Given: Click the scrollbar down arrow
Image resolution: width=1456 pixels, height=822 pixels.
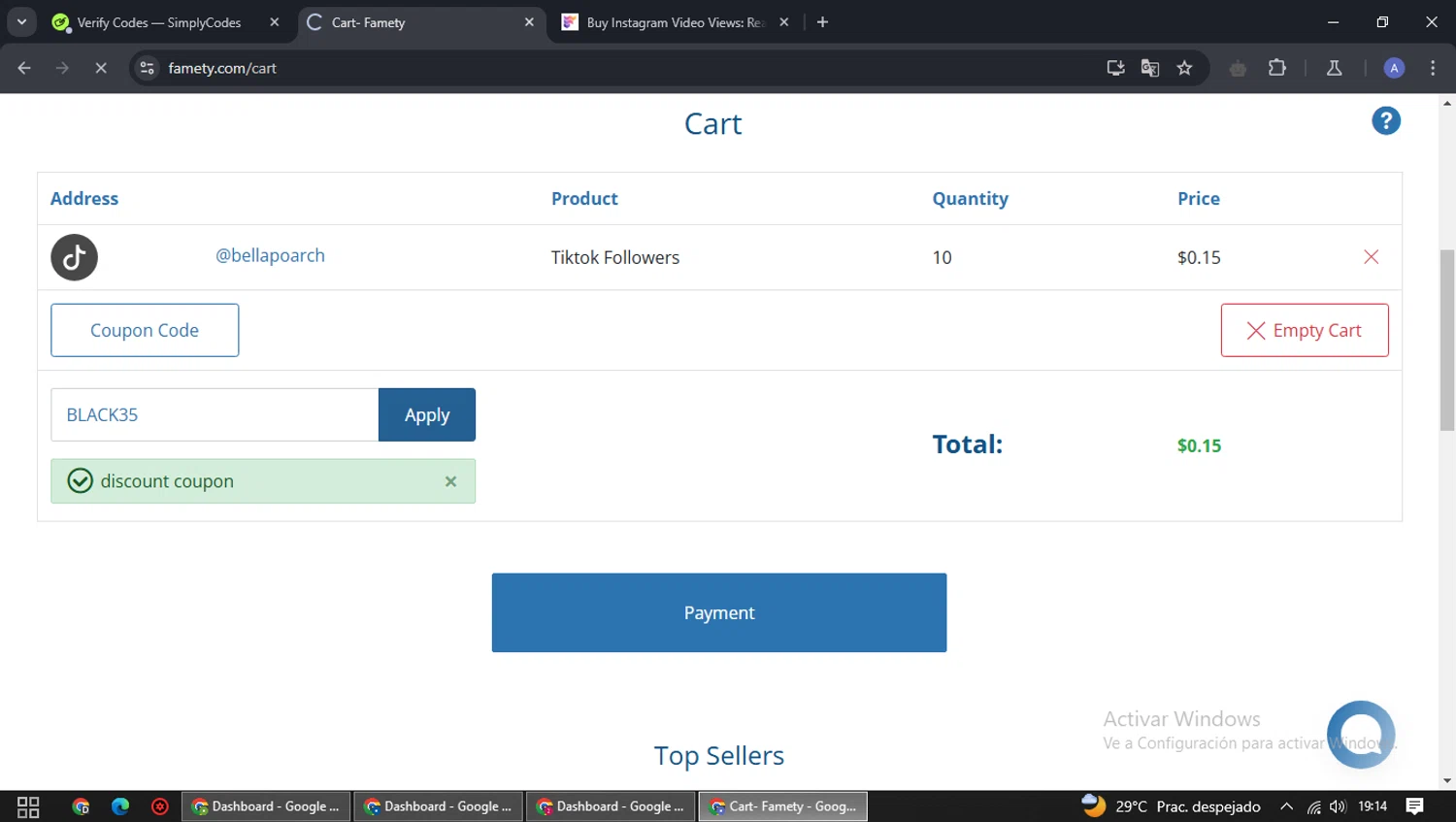Looking at the screenshot, I should tap(1447, 781).
